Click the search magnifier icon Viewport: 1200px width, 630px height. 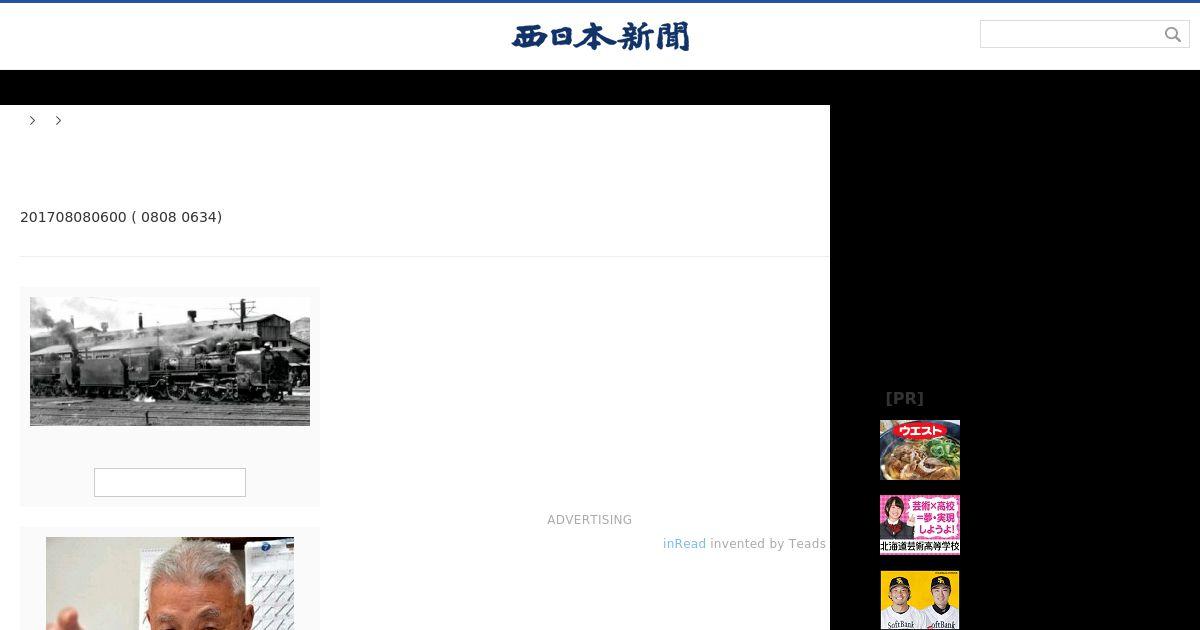pos(1173,34)
